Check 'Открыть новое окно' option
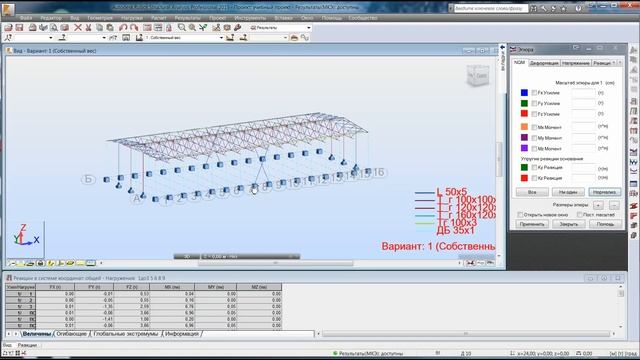The width and height of the screenshot is (640, 360). 520,215
